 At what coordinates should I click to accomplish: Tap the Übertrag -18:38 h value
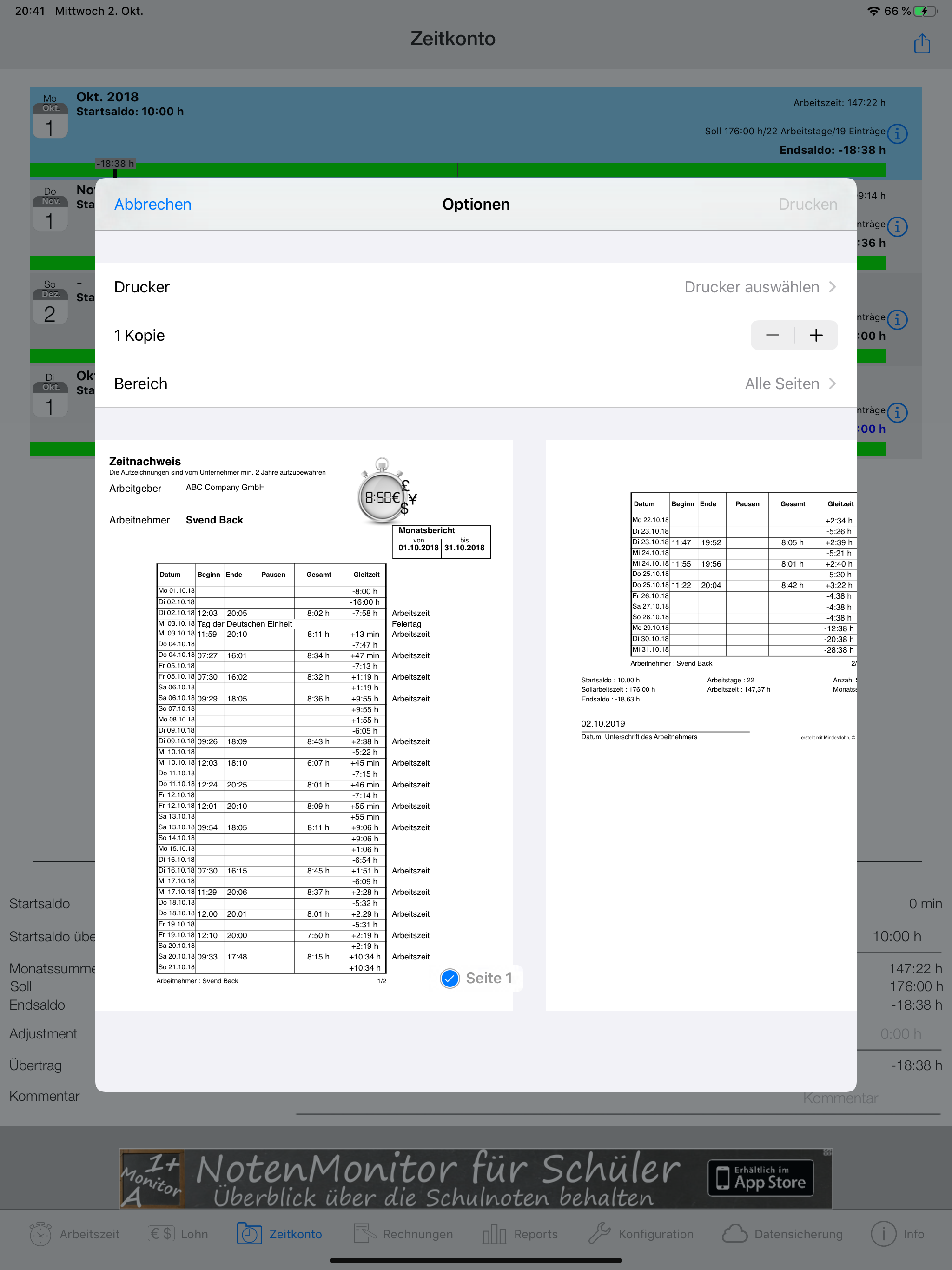coord(916,1065)
